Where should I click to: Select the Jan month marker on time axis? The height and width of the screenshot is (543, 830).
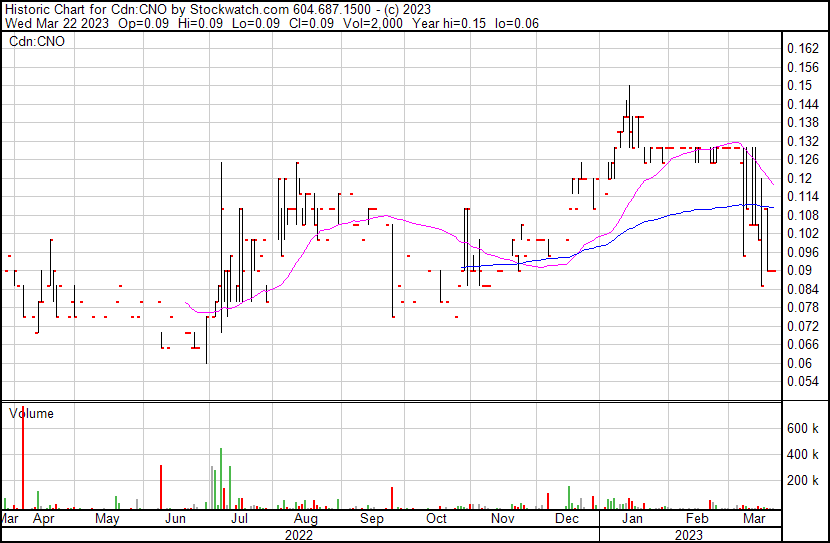tap(632, 520)
